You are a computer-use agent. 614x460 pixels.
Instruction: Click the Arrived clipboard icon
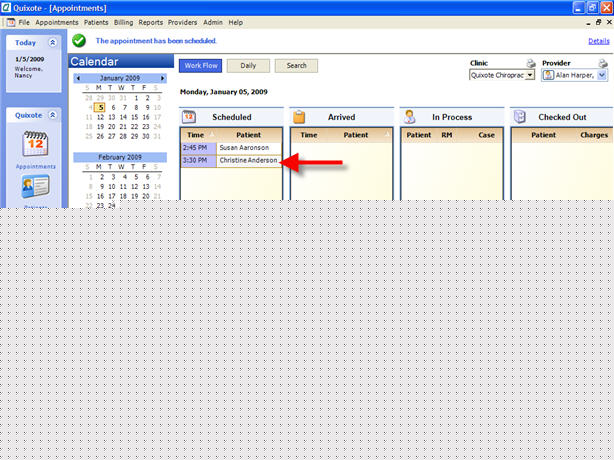pos(299,117)
